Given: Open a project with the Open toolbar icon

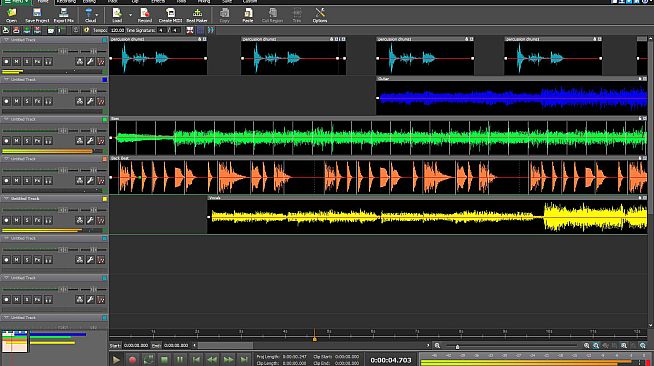Looking at the screenshot, I should pyautogui.click(x=11, y=15).
